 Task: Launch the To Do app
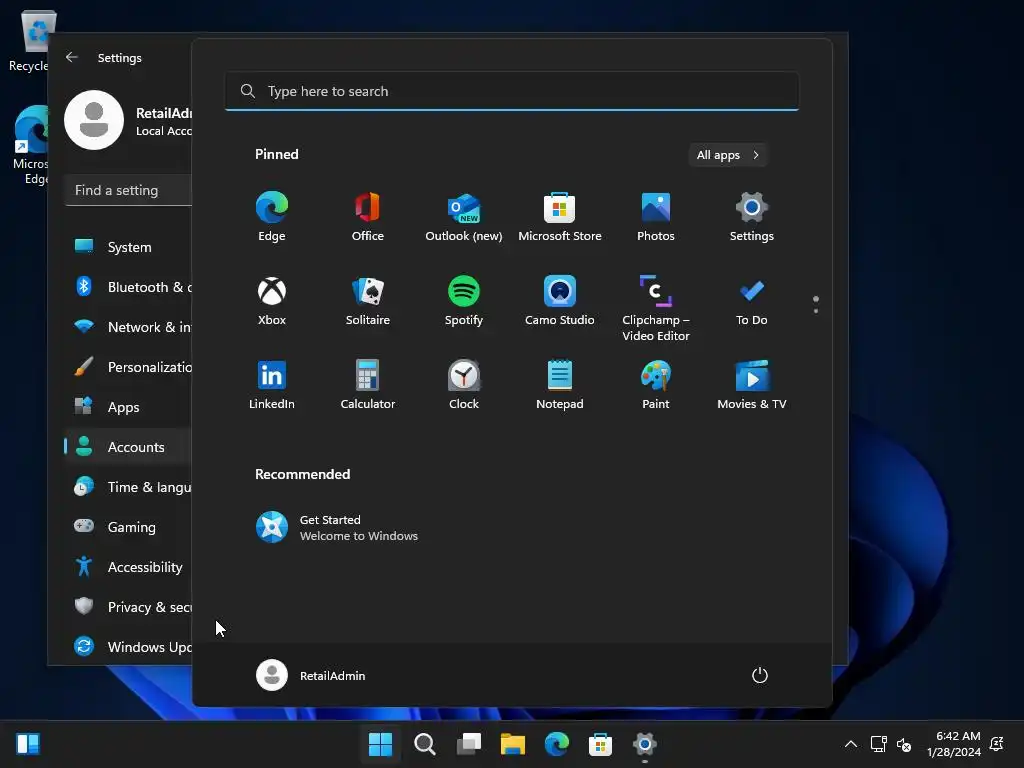tap(752, 301)
